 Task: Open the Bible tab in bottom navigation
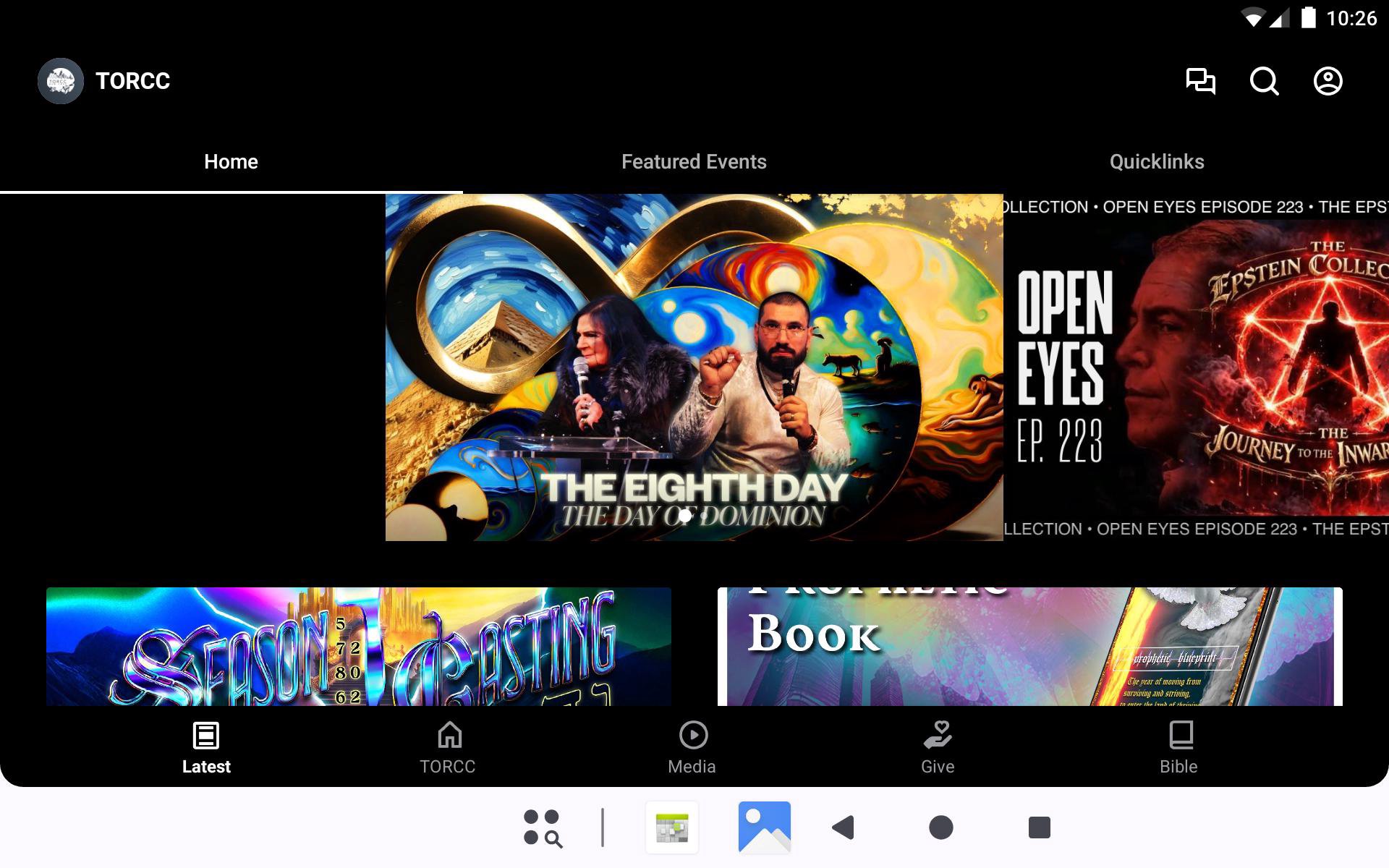tap(1178, 748)
